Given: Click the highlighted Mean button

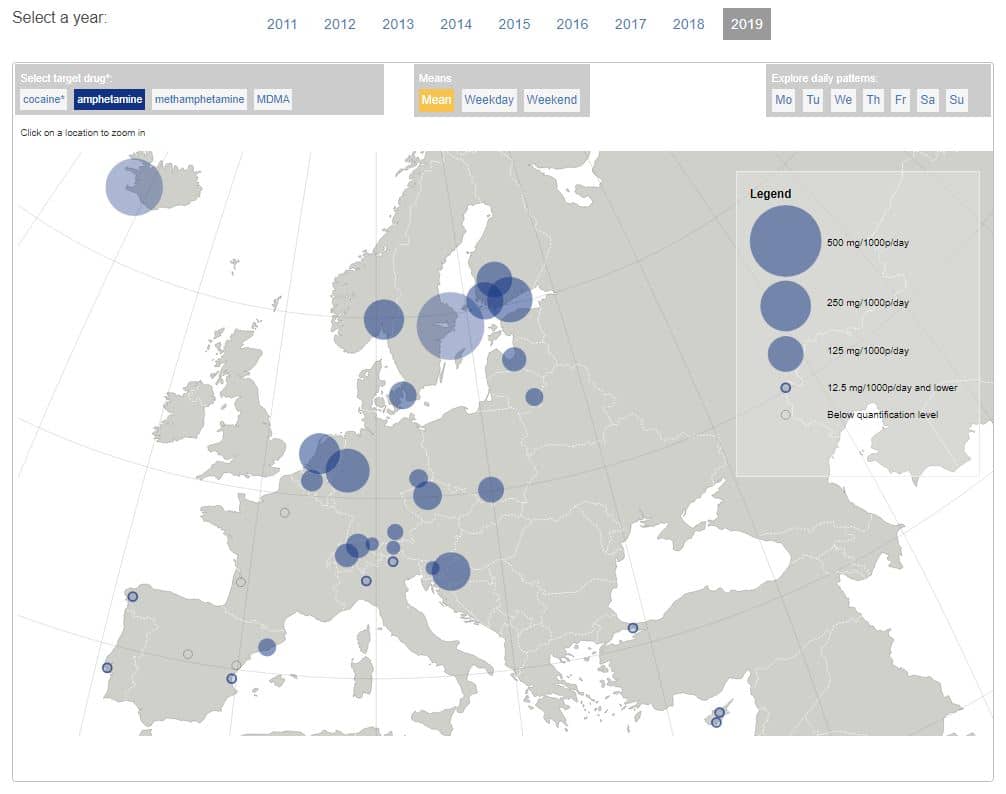Looking at the screenshot, I should pos(436,100).
